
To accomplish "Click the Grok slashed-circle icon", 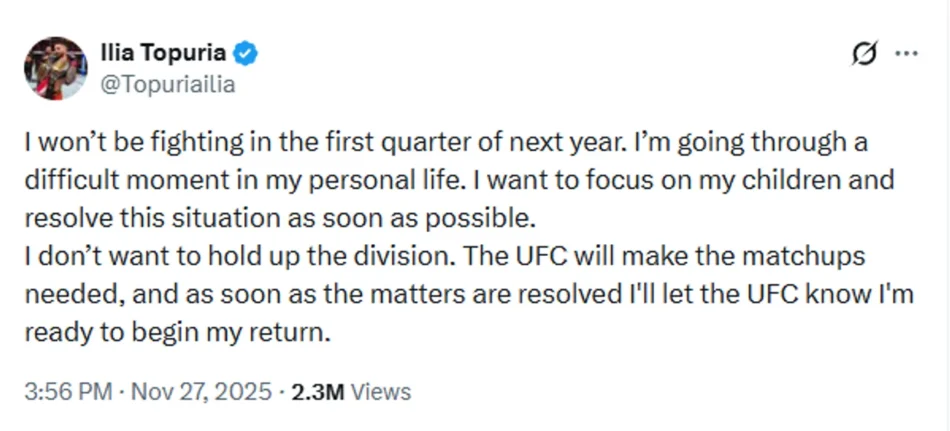I will (x=863, y=54).
